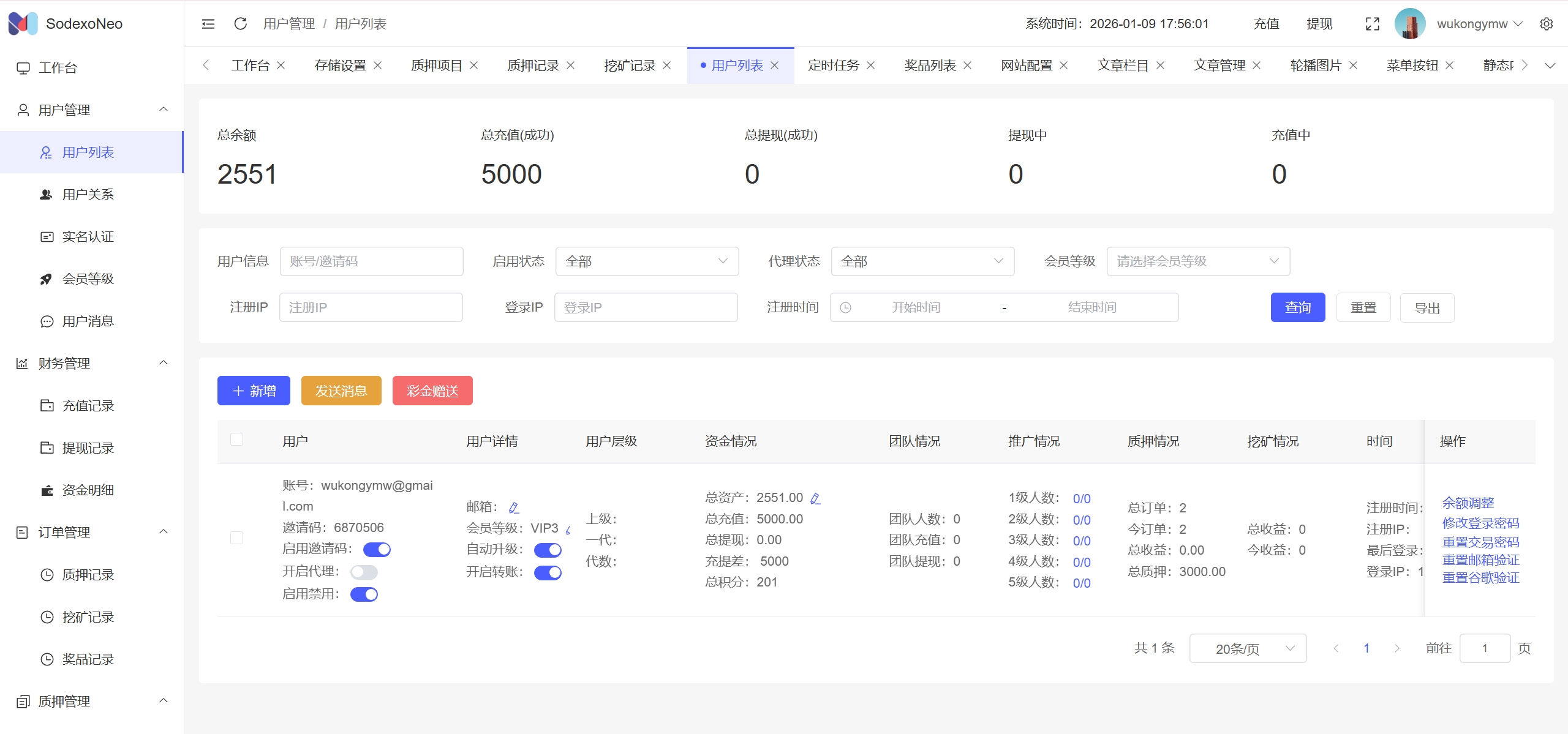Screen dimensions: 1568x734
Task: Edit total assets pencil icon
Action: (815, 498)
